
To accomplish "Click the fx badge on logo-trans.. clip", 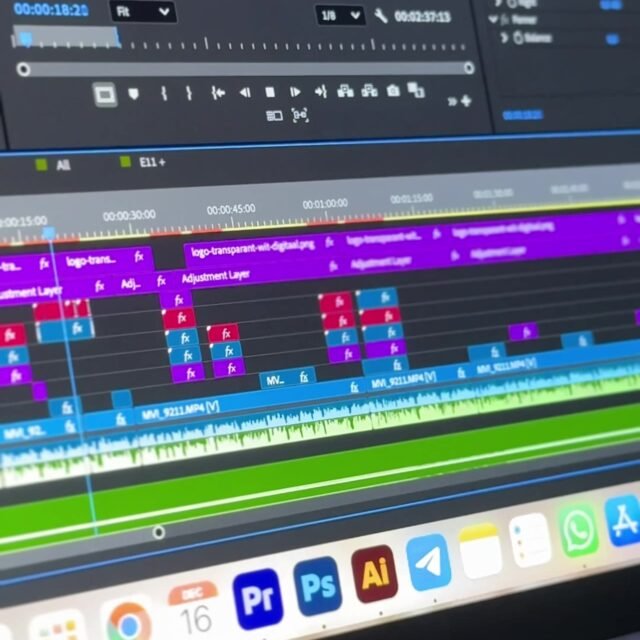I will click(139, 256).
